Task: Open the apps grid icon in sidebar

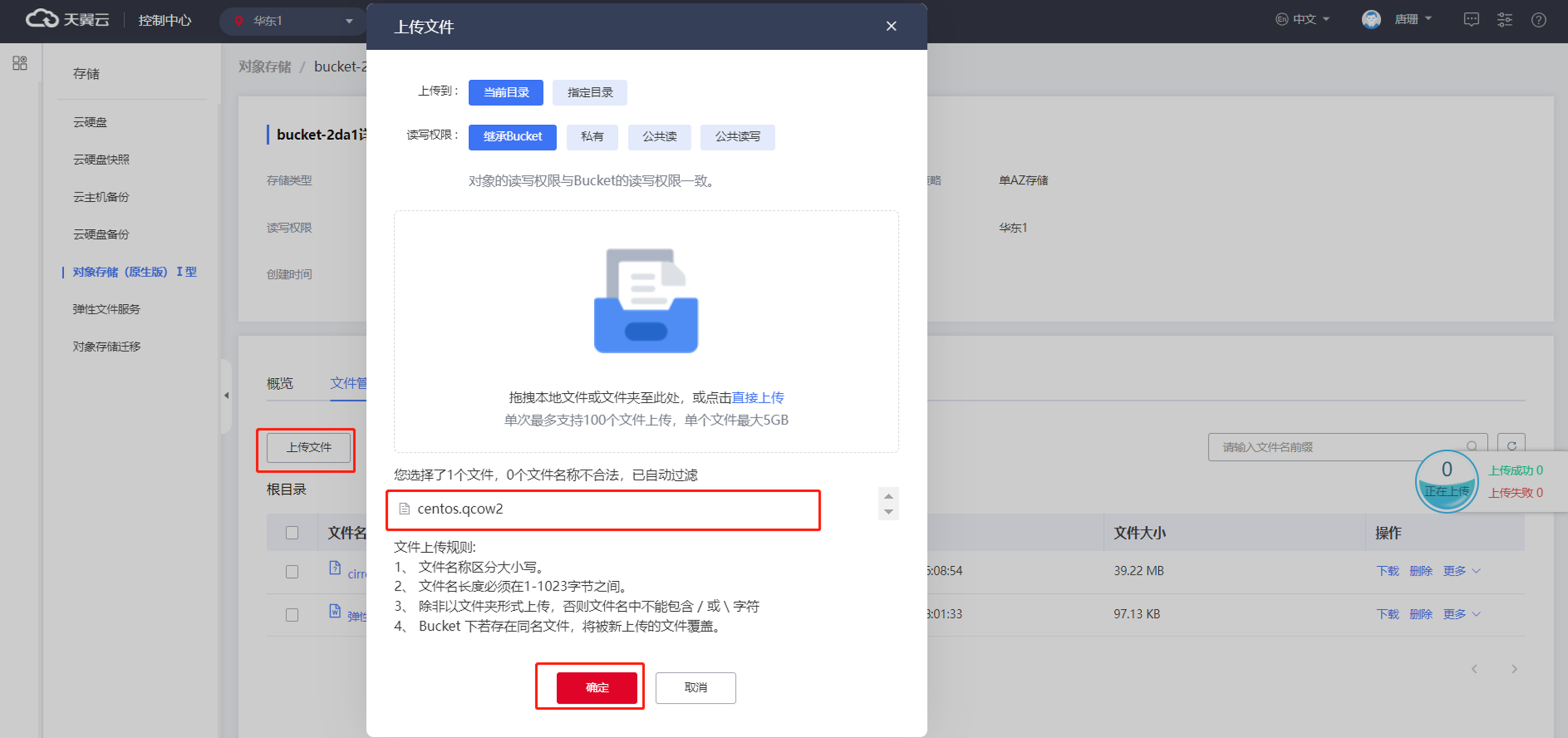Action: [x=20, y=63]
